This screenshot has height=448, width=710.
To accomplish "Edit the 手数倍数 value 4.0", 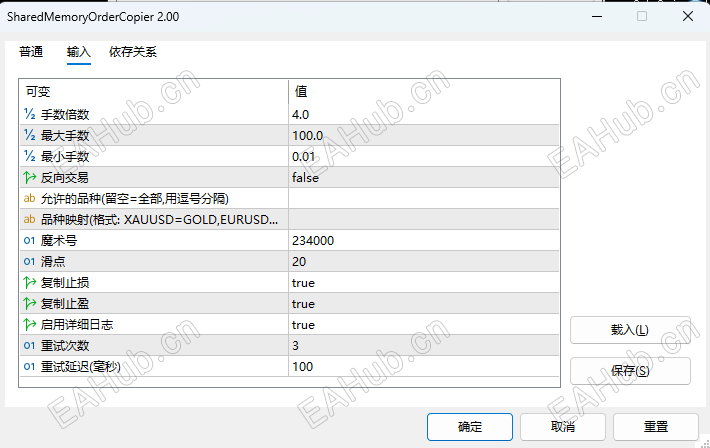I will [423, 114].
